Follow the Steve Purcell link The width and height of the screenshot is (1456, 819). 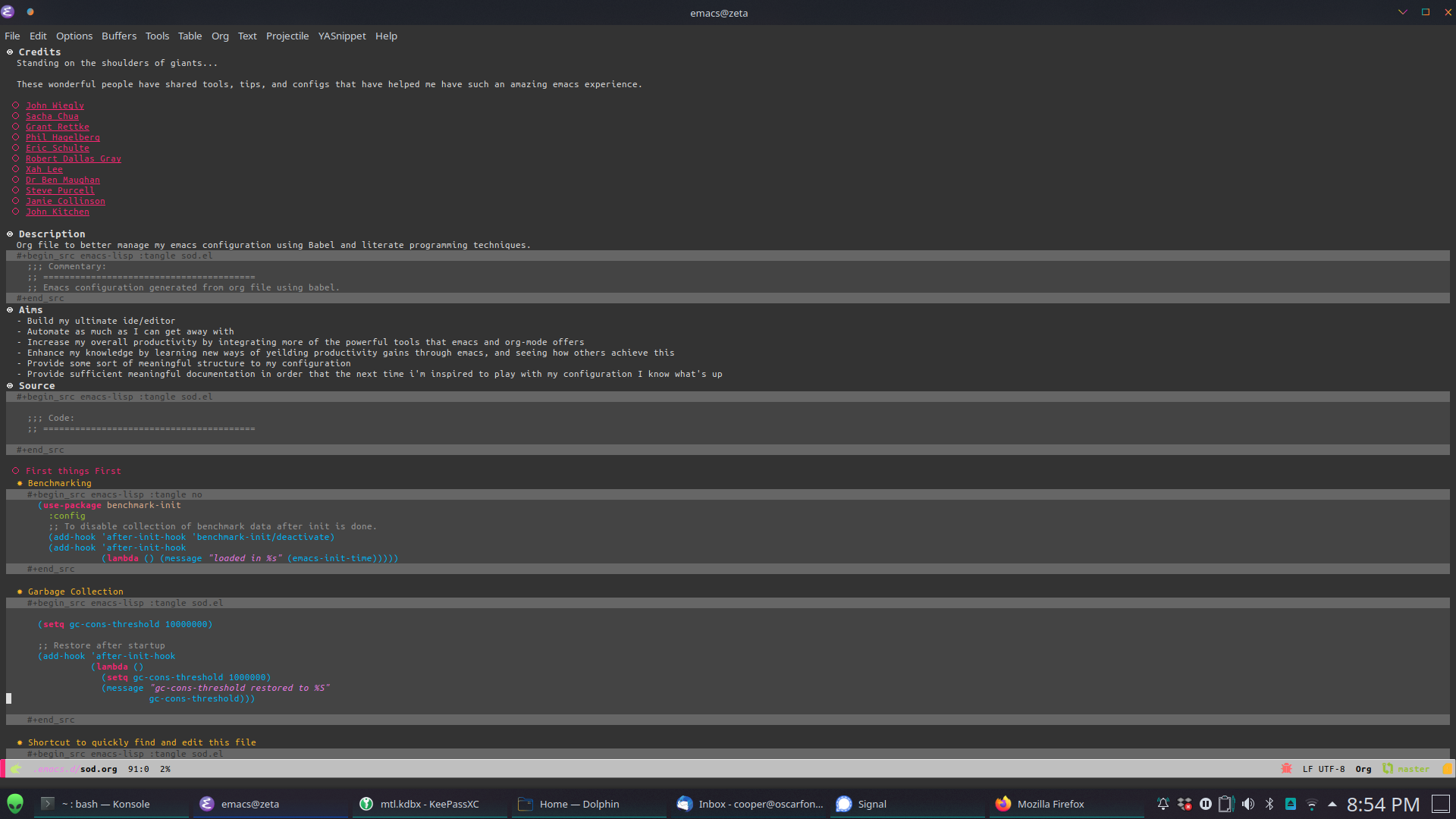coord(60,190)
